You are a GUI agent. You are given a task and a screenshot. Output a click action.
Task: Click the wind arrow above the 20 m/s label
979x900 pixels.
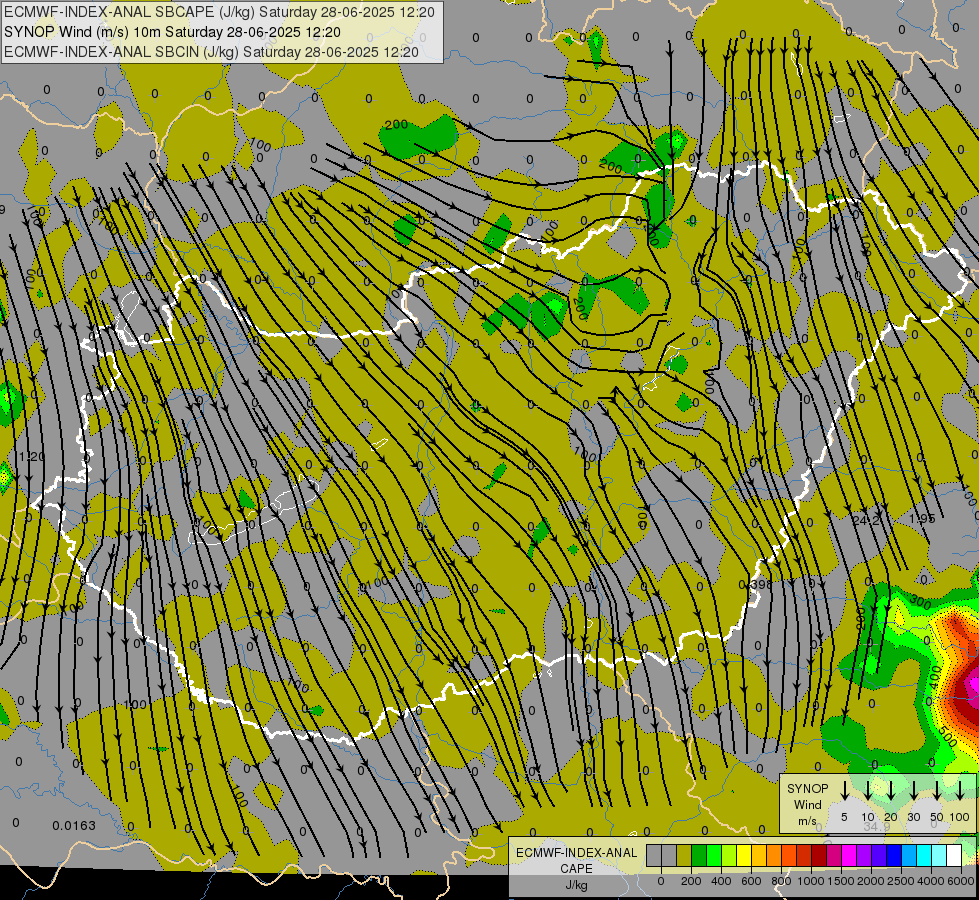890,791
